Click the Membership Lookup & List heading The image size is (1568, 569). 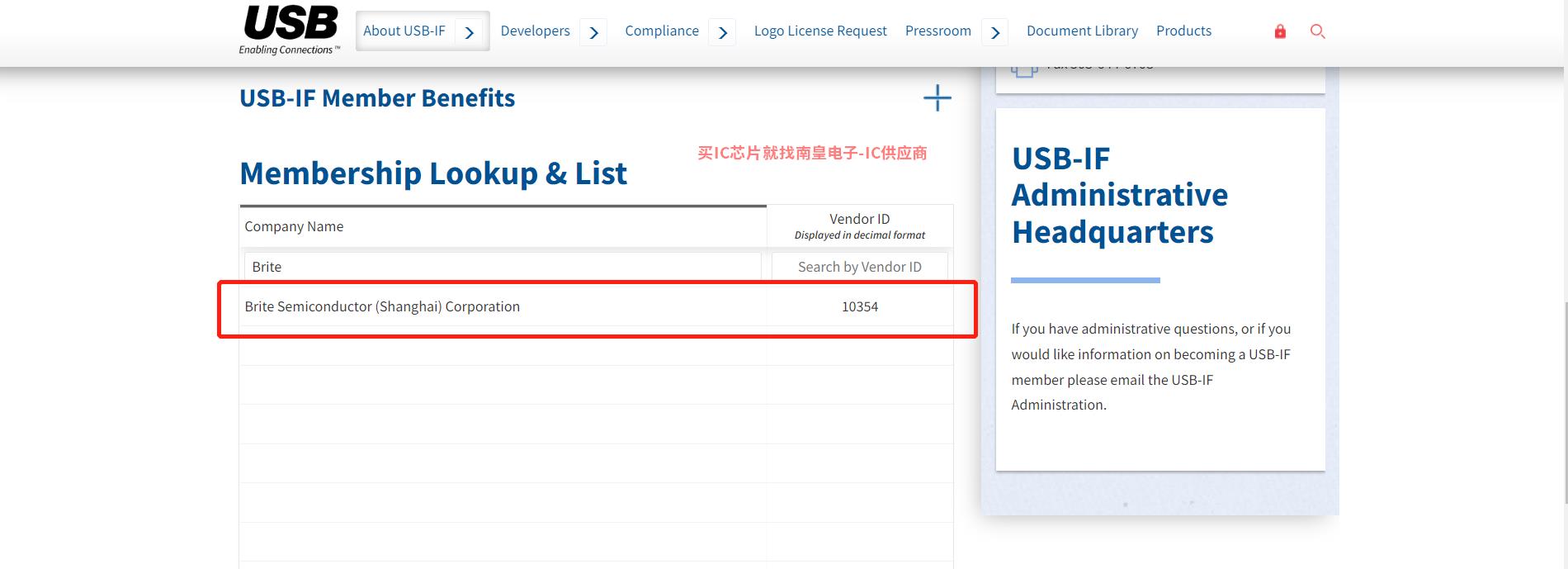(433, 173)
